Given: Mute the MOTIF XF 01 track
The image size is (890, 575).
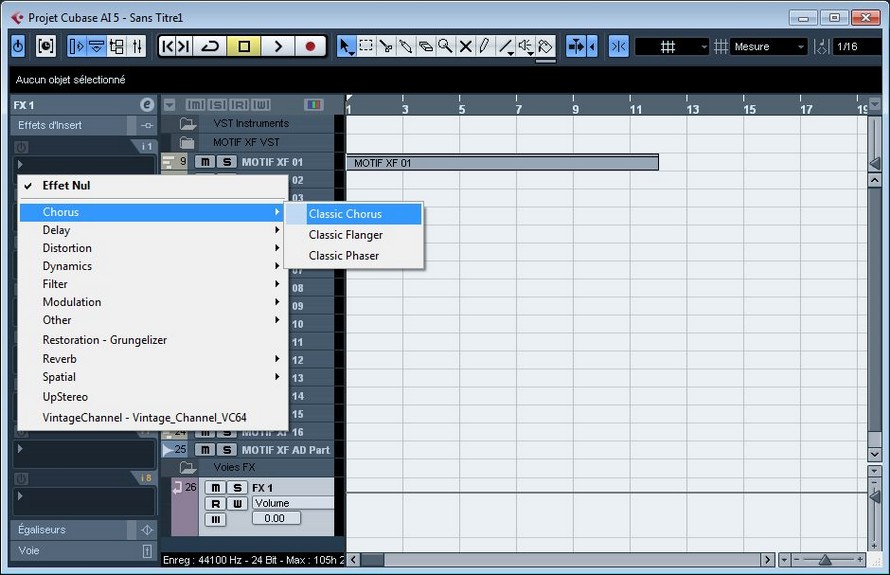Looking at the screenshot, I should click(x=205, y=162).
